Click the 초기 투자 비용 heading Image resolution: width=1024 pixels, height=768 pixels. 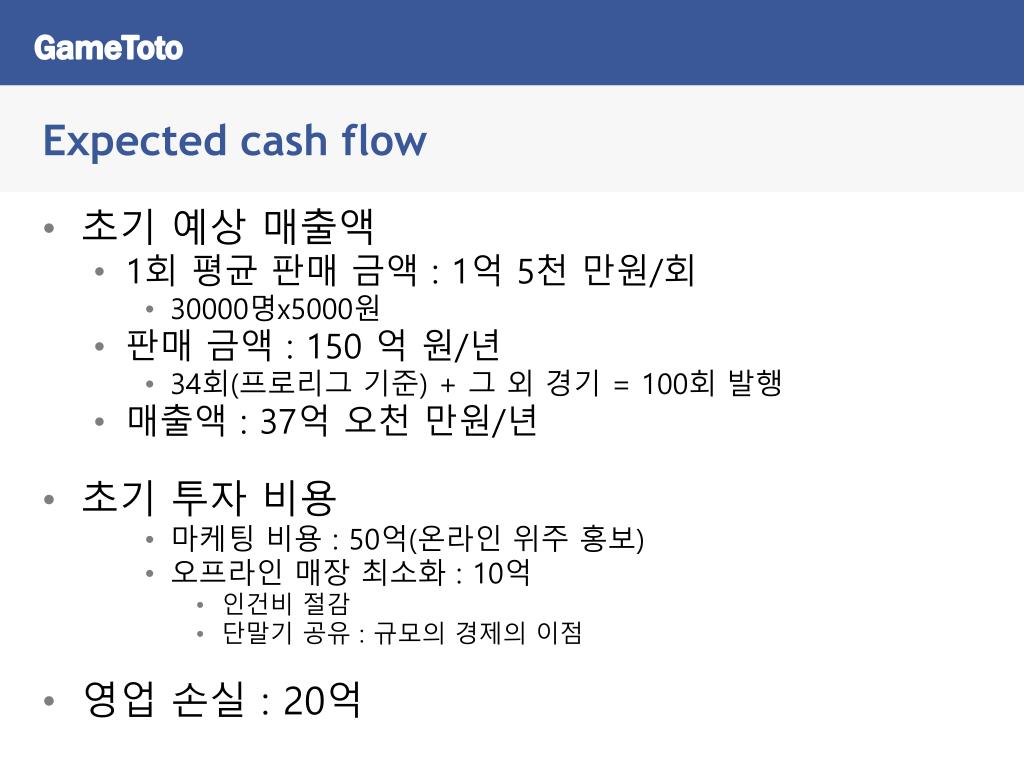coord(209,498)
